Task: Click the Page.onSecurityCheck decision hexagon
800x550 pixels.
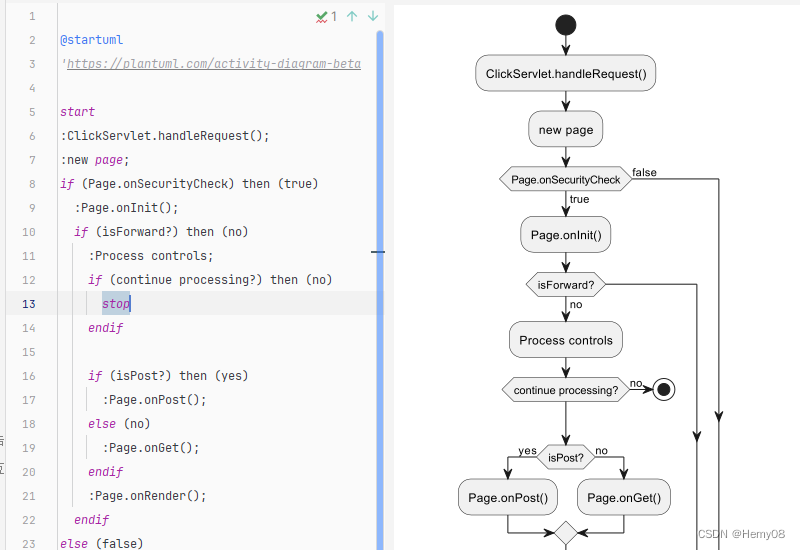Action: pos(566,179)
